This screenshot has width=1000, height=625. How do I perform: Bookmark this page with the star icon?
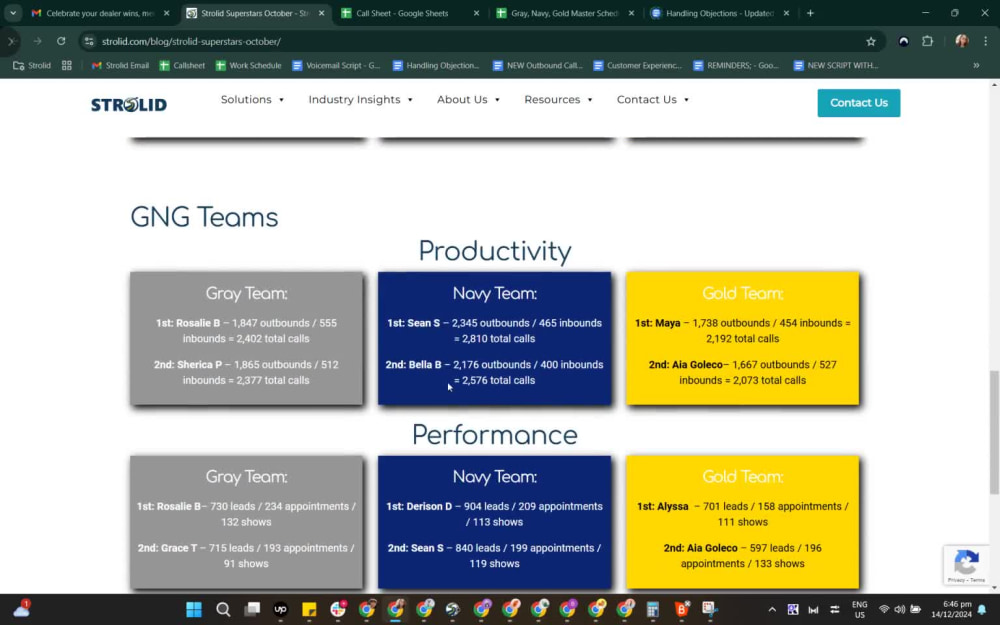click(x=871, y=41)
